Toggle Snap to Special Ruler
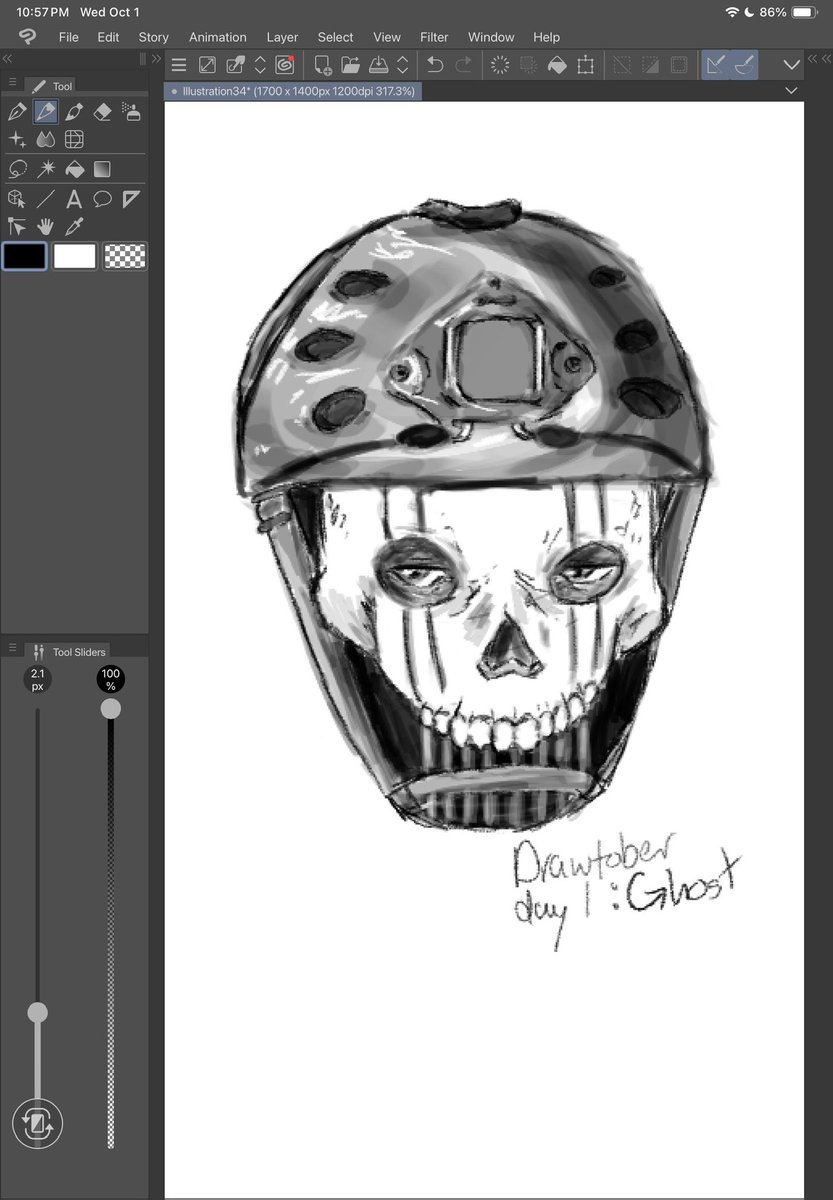Screen dimensions: 833x1200 coord(744,66)
